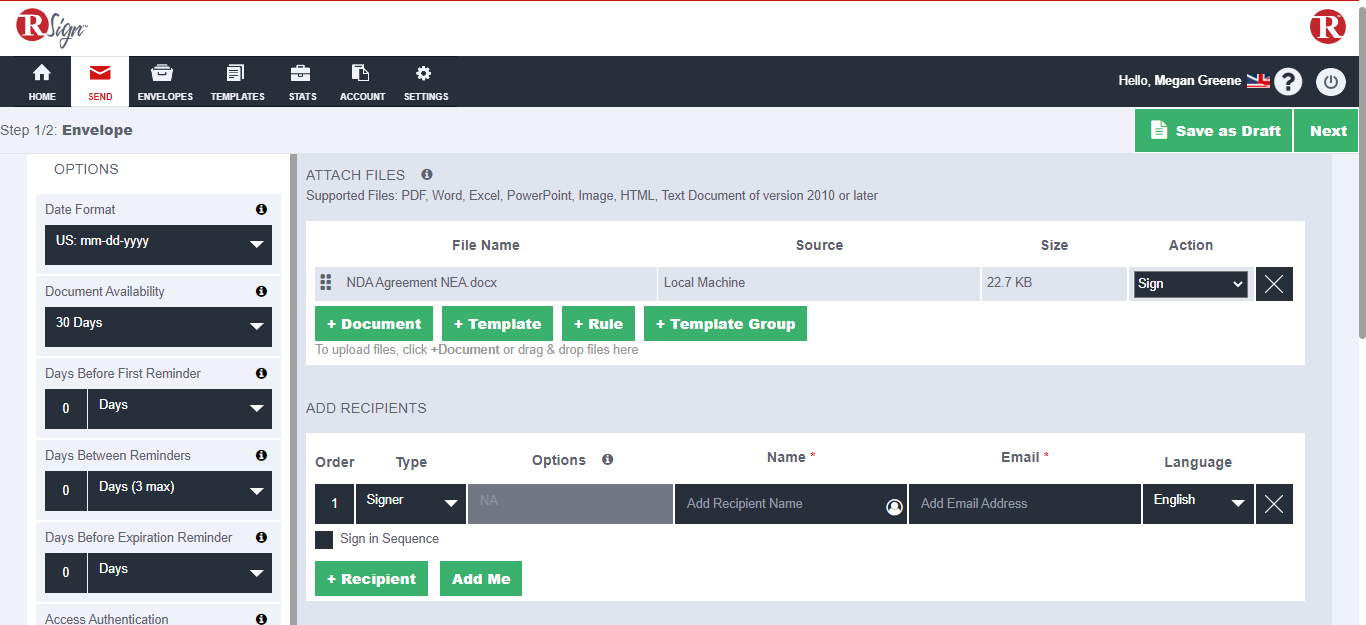Go to the Envelopes tab
Image resolution: width=1366 pixels, height=625 pixels.
click(x=165, y=82)
